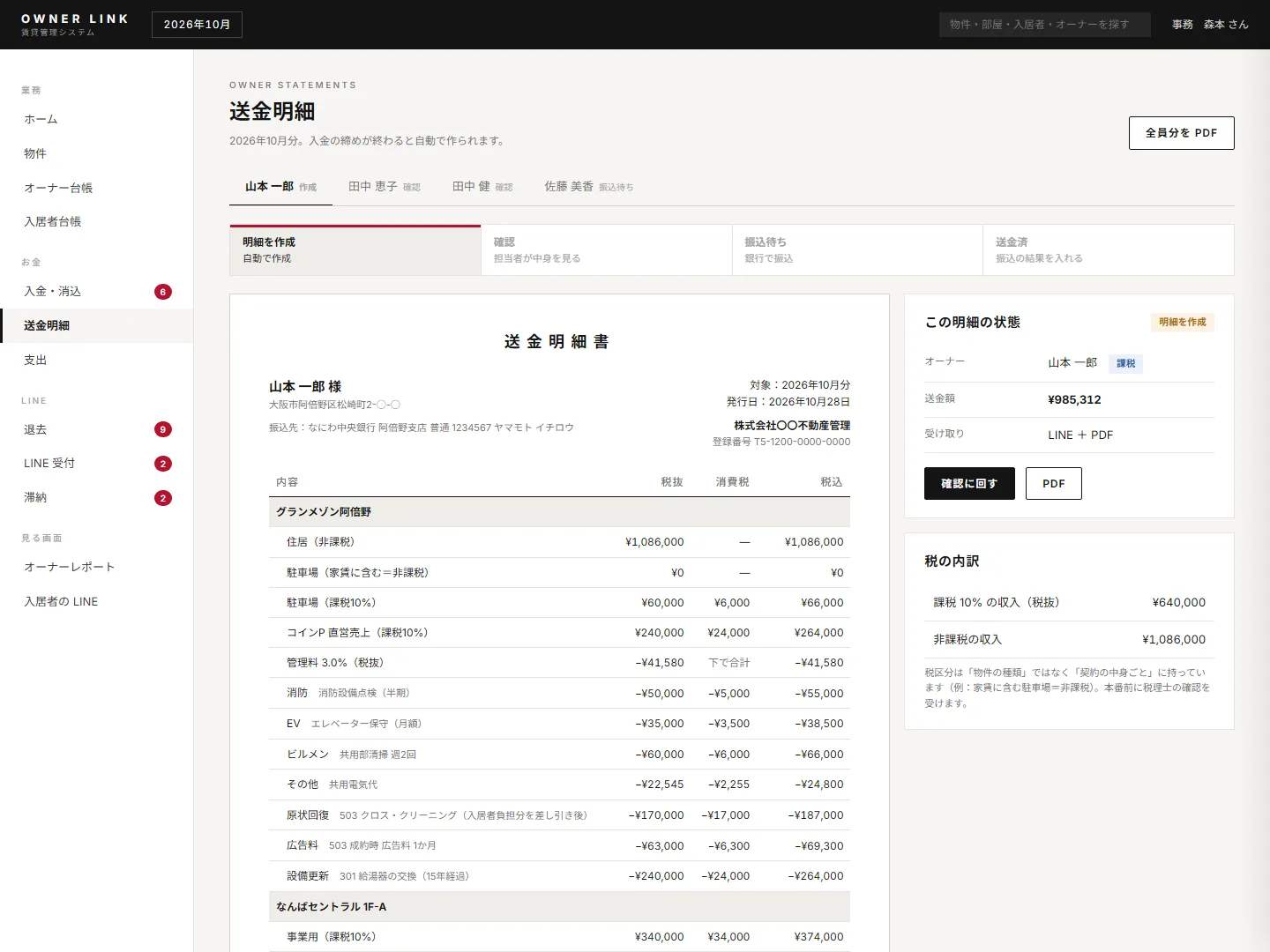Select the 山本 一郎 owner tab
The image size is (1270, 952).
pyautogui.click(x=280, y=187)
